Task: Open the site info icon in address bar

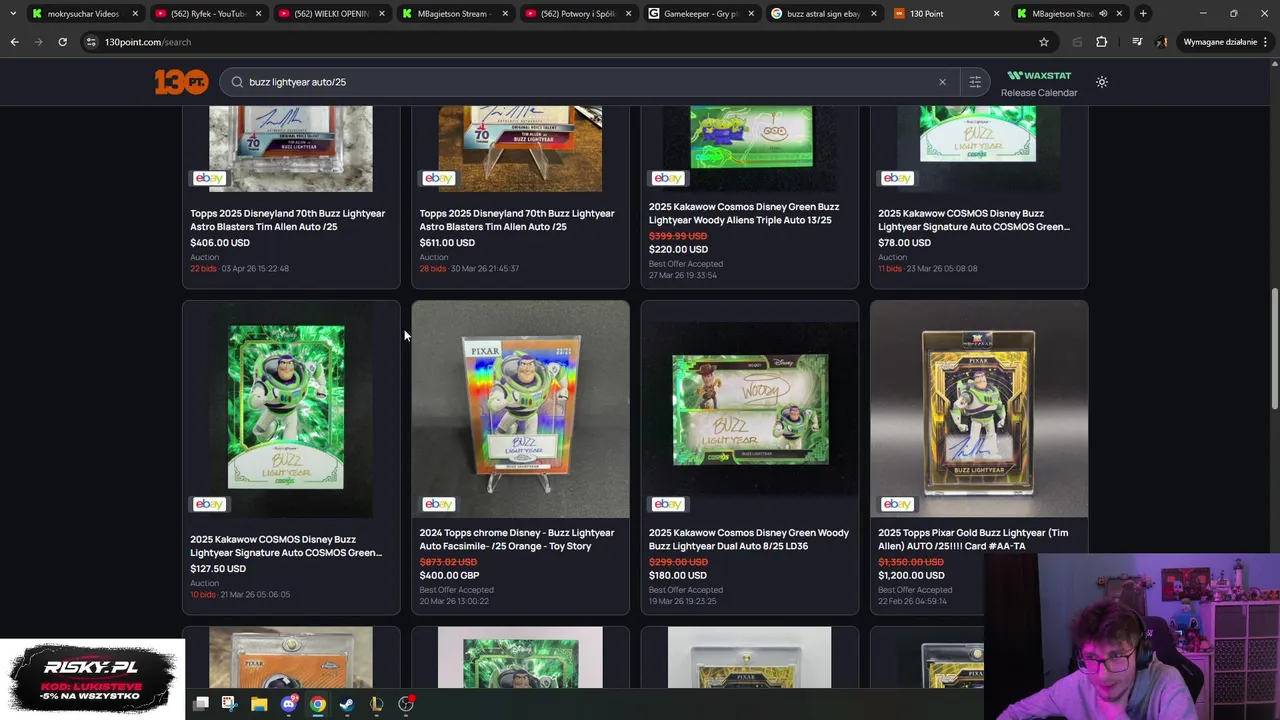Action: click(91, 42)
